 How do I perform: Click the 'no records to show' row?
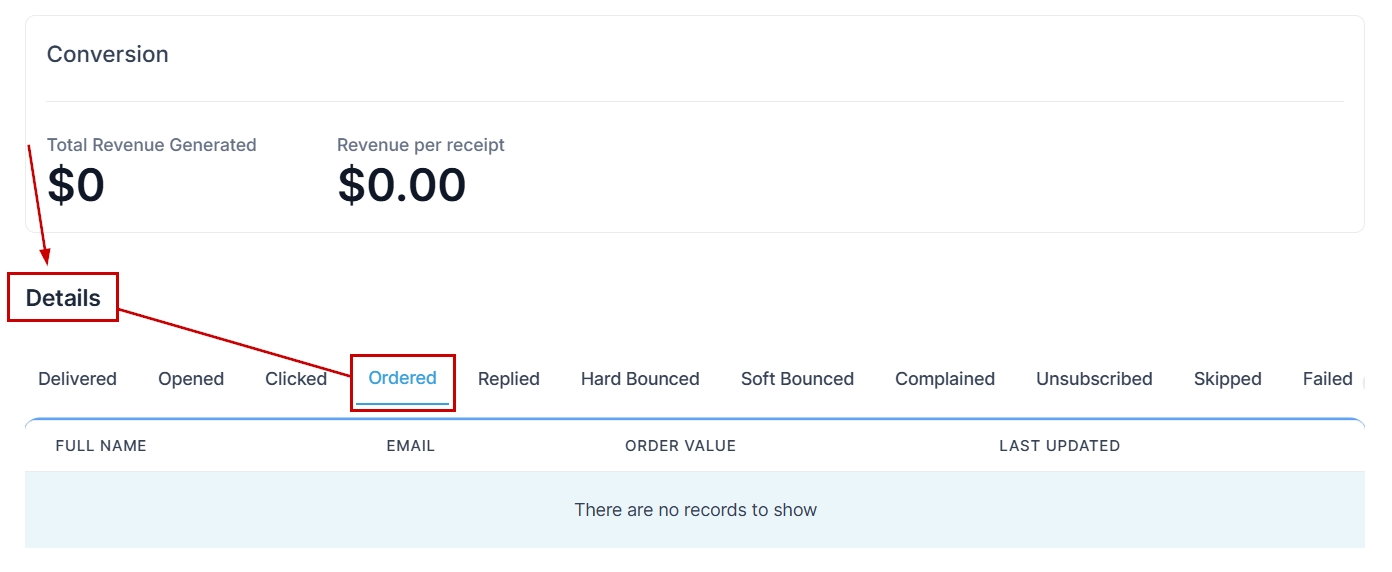click(695, 510)
